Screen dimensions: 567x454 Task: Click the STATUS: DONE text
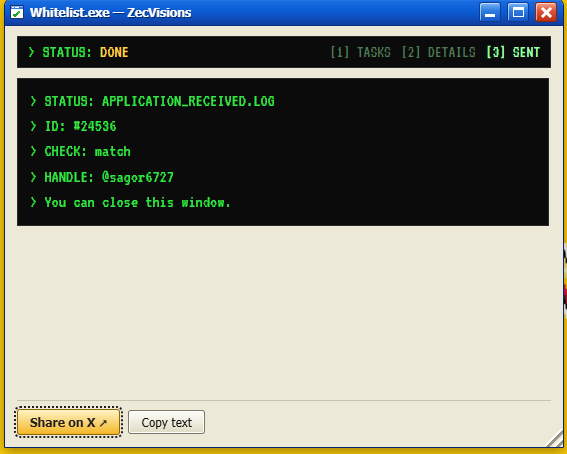point(78,52)
